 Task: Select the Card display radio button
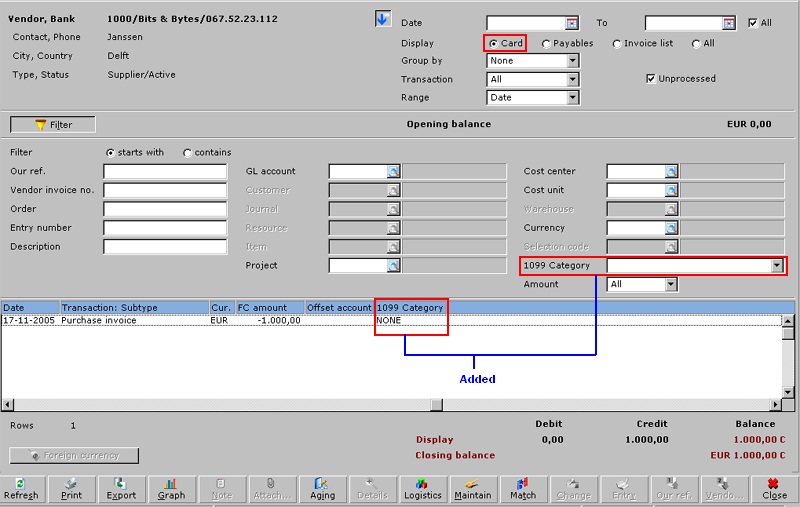click(493, 44)
